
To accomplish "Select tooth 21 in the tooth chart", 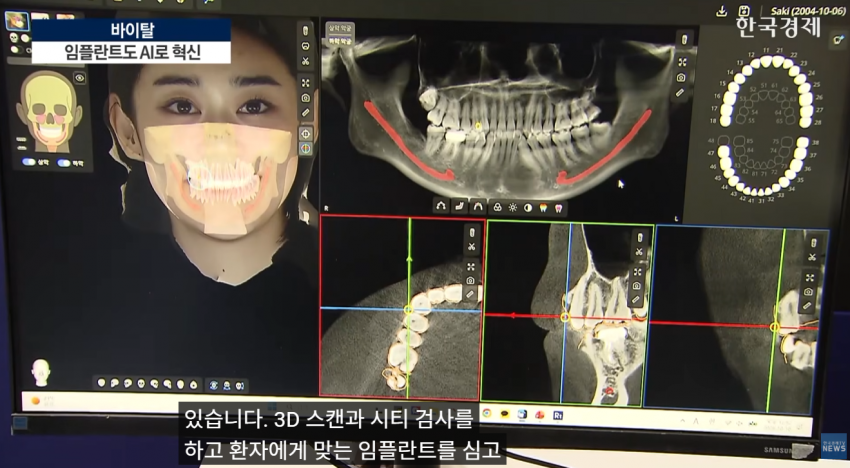I will (779, 61).
